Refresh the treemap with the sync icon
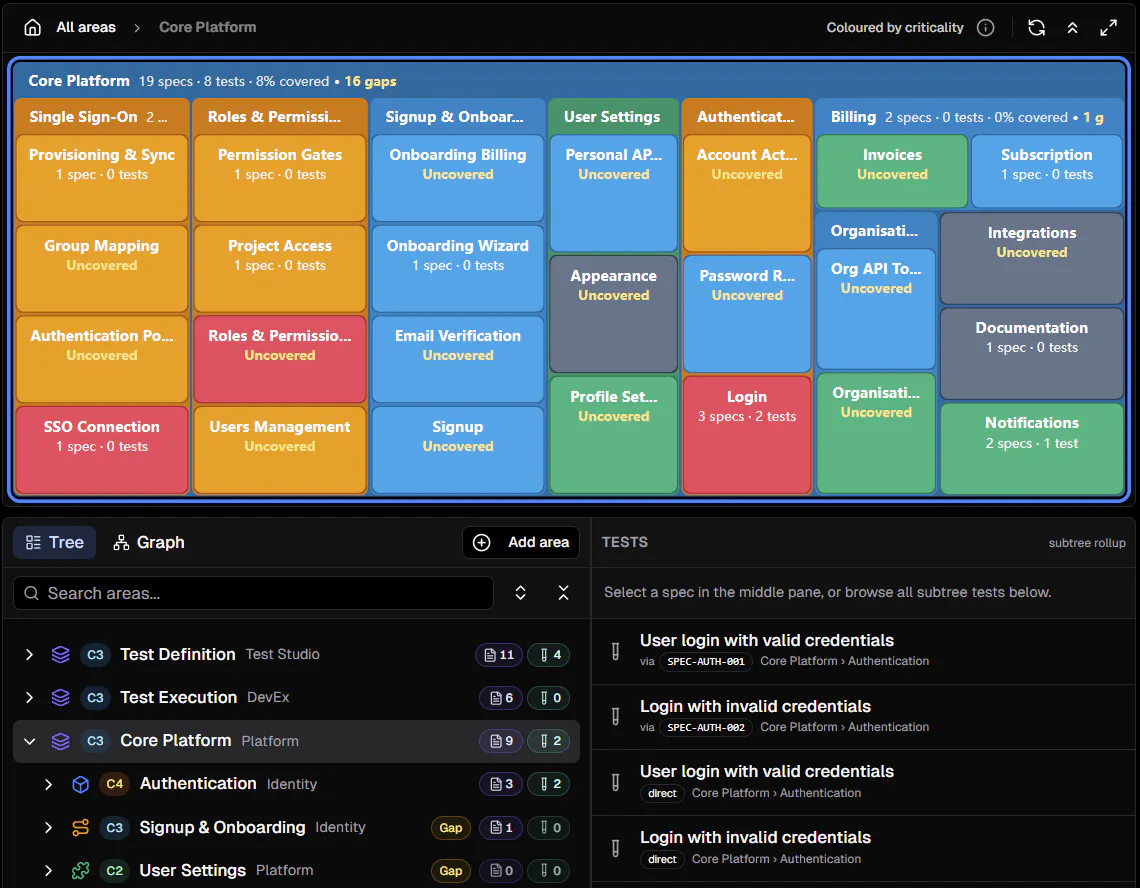The height and width of the screenshot is (888, 1140). (x=1036, y=28)
